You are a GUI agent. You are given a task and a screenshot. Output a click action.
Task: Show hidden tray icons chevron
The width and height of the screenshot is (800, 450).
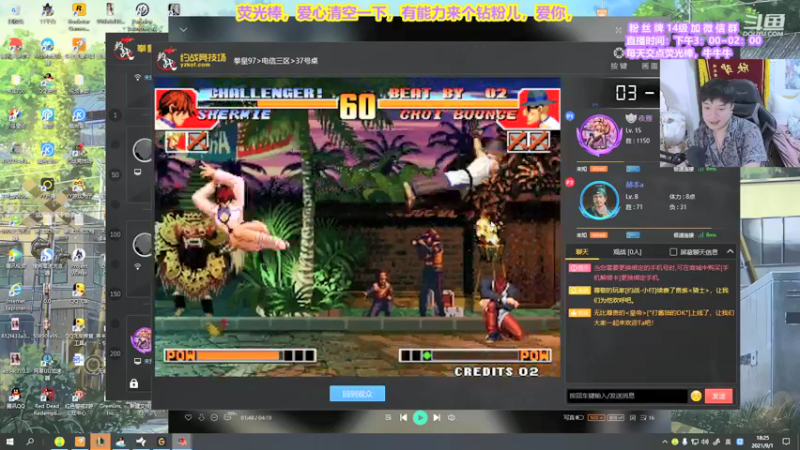pos(664,442)
